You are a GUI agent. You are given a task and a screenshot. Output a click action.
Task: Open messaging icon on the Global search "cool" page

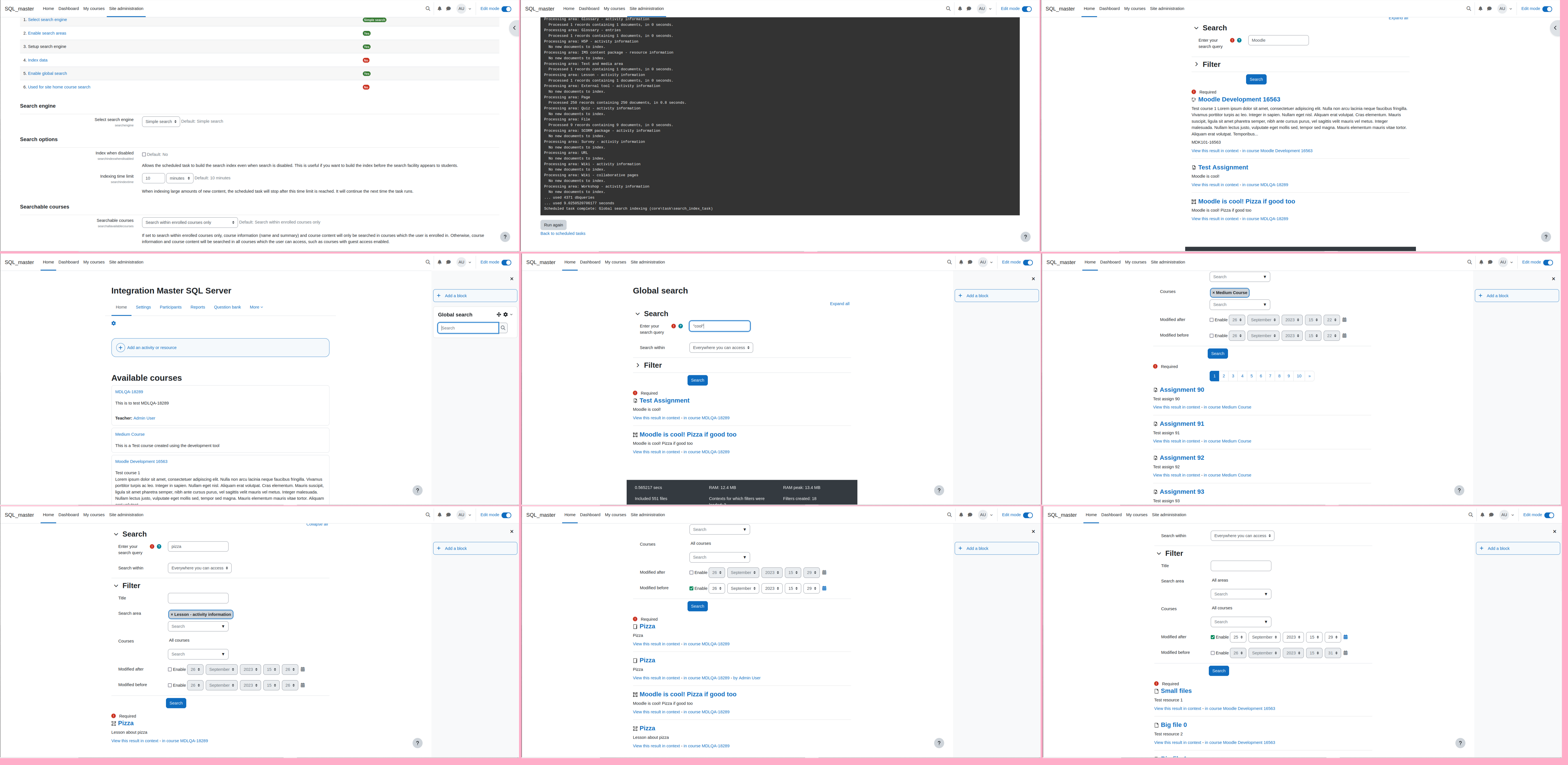970,262
